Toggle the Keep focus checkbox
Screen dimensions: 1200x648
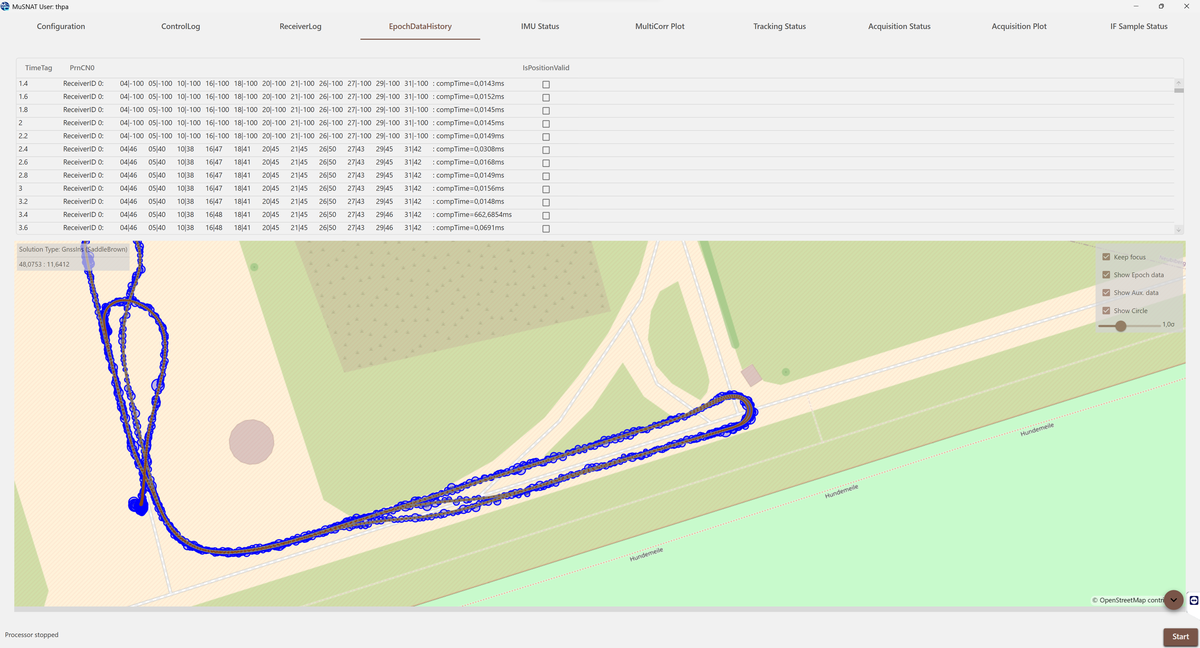pos(1106,257)
